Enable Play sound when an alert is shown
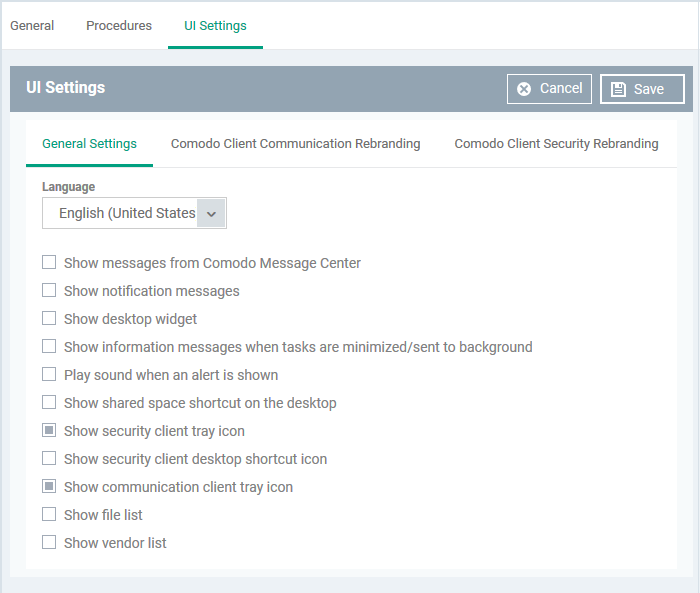This screenshot has height=593, width=700. pos(49,374)
